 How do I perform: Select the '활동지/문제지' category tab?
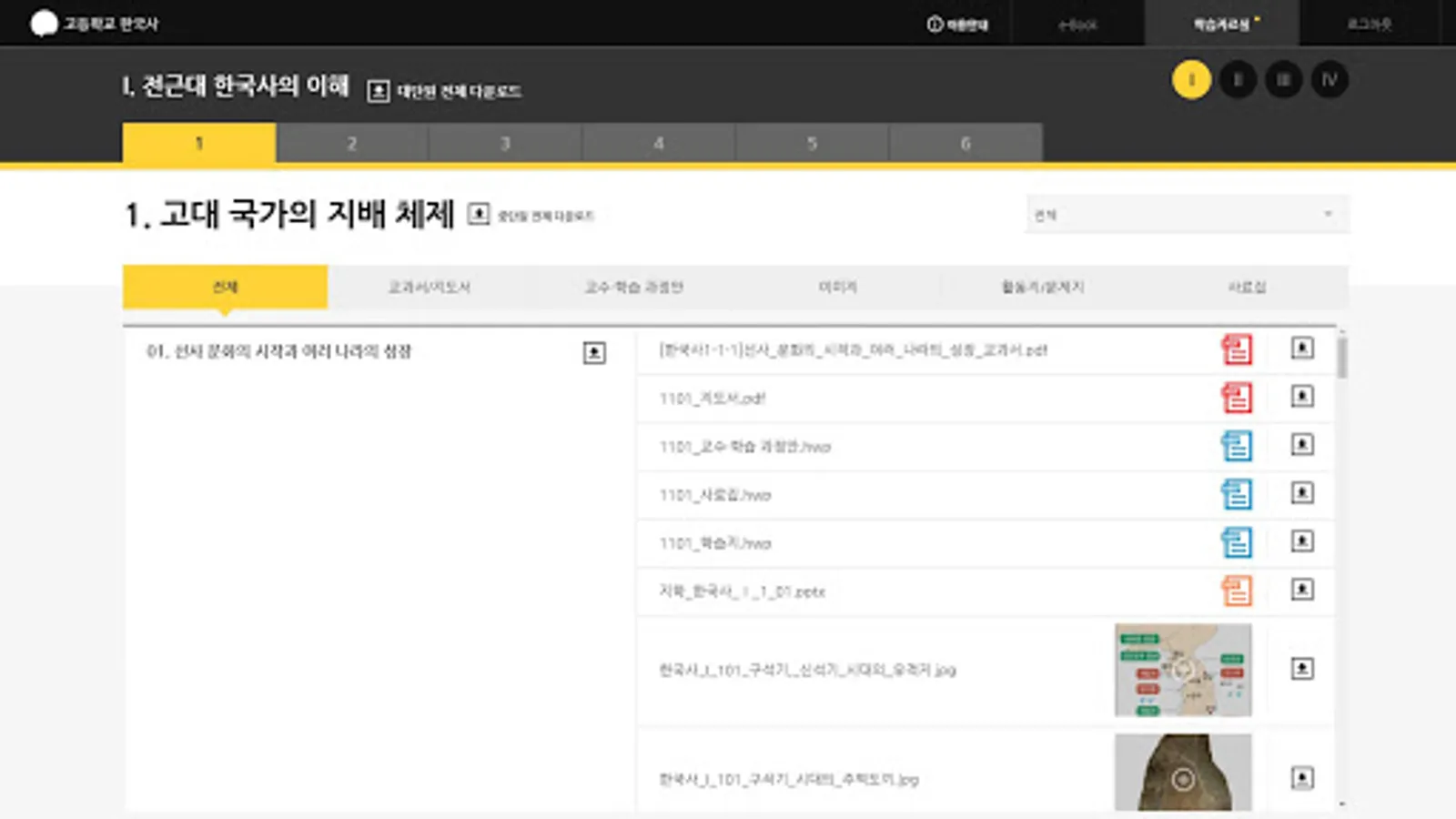point(1043,287)
